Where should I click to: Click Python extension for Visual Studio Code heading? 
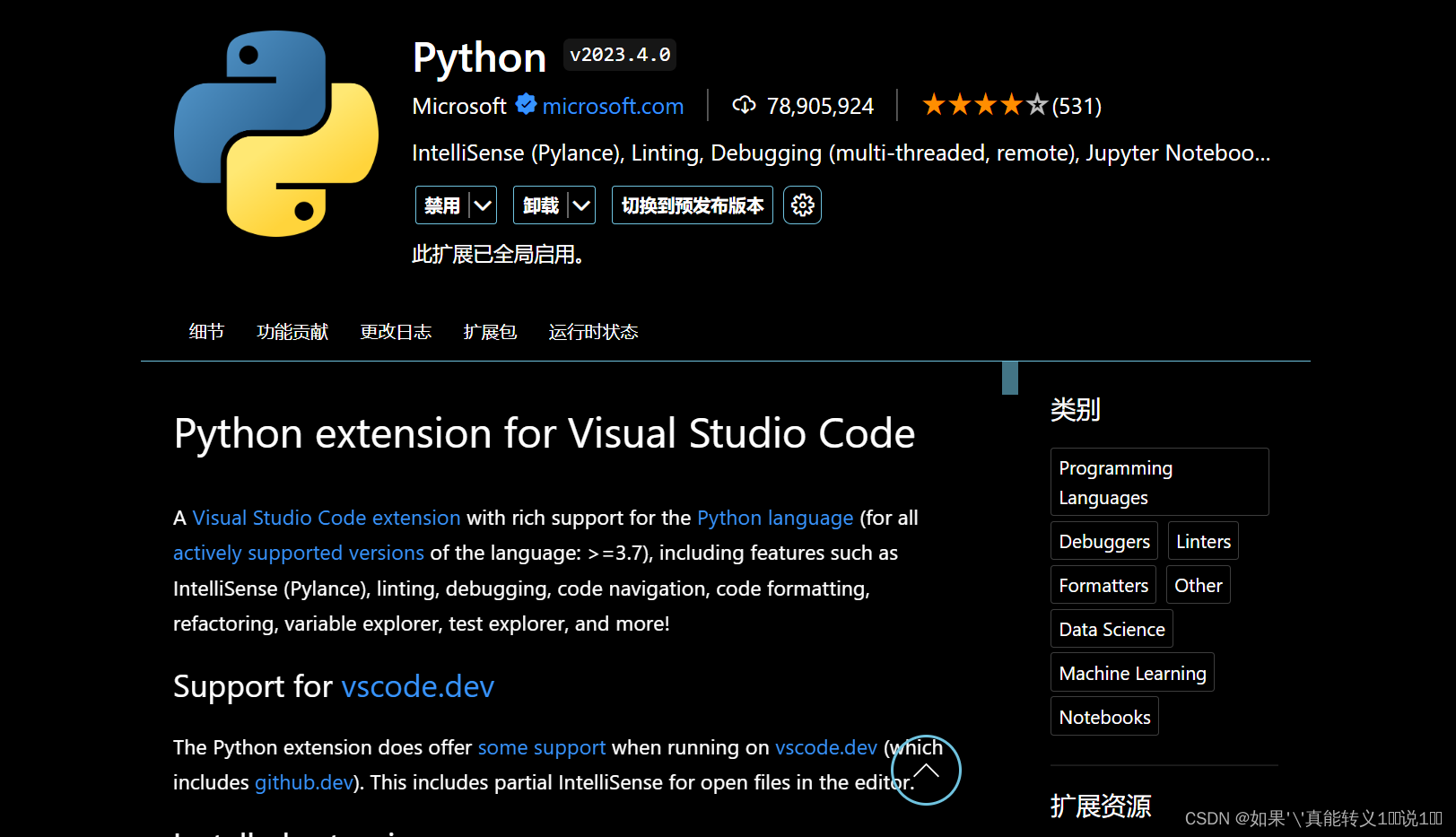click(x=545, y=434)
